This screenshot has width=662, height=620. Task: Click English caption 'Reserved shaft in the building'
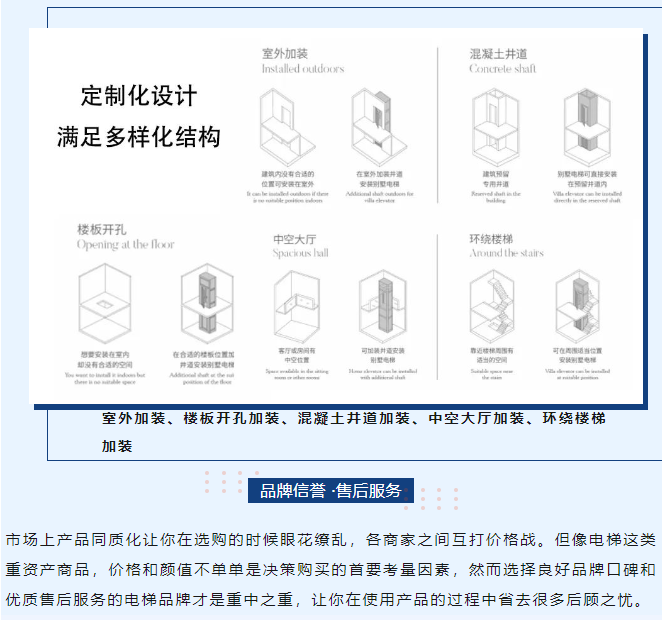(x=496, y=197)
